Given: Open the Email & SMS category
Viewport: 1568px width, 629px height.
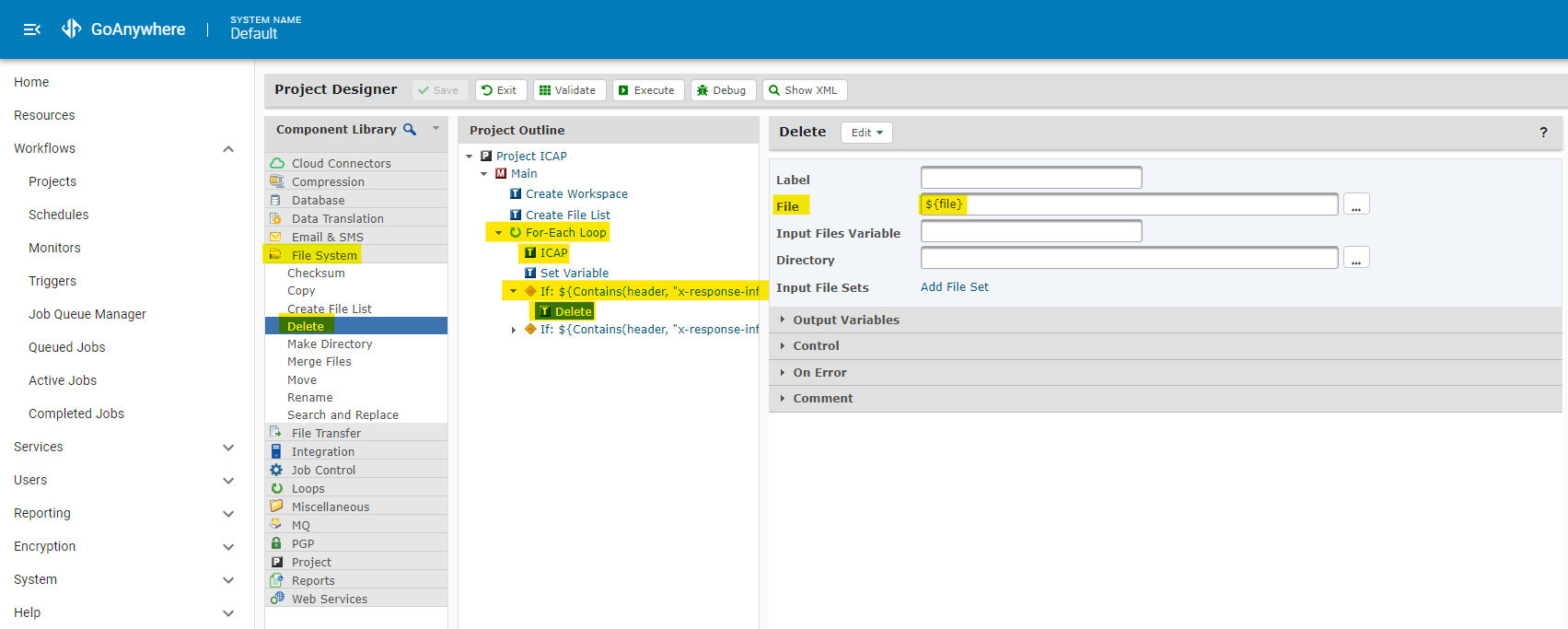Looking at the screenshot, I should [x=356, y=237].
